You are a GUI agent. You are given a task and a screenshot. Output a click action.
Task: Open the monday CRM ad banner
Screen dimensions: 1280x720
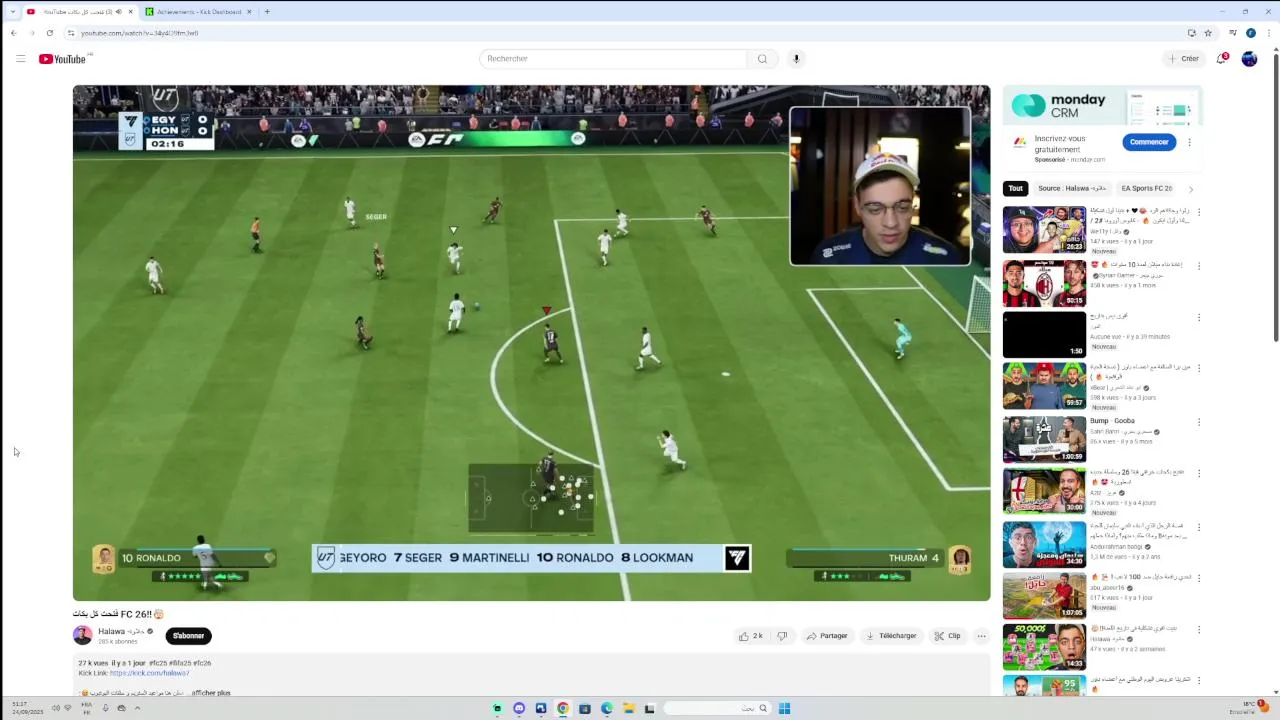pos(1101,106)
